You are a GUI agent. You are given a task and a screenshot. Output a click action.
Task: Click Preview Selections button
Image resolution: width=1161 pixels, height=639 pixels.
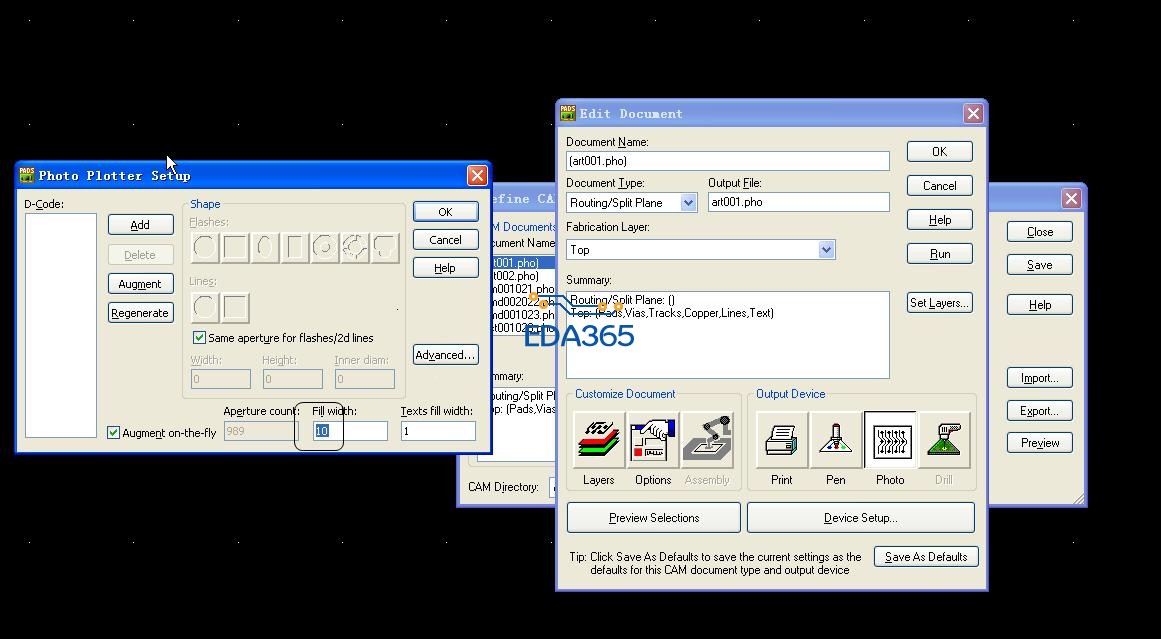[x=654, y=518]
